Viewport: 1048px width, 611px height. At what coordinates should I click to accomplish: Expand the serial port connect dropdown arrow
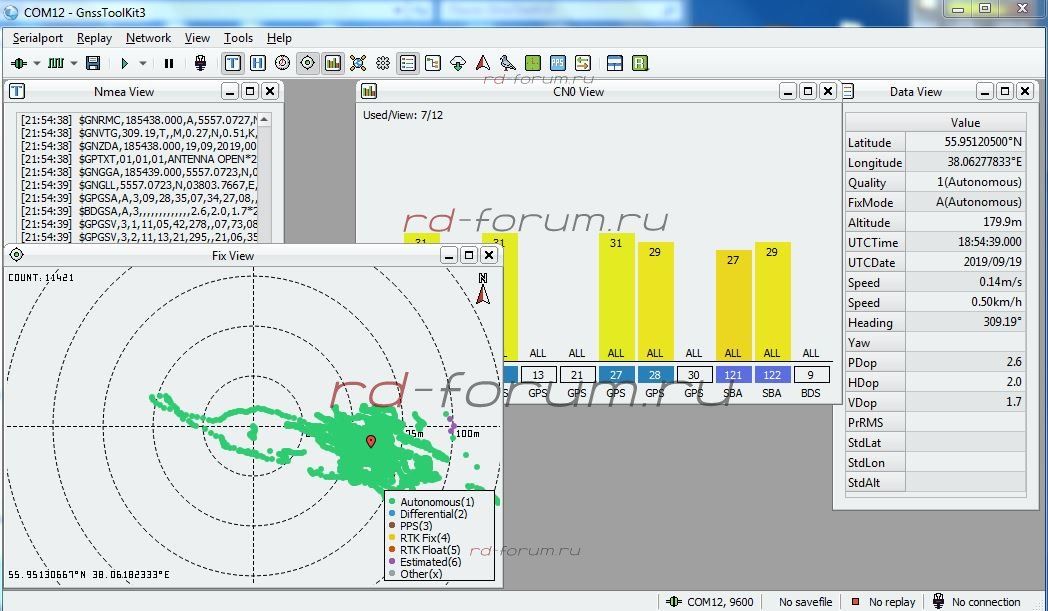(37, 63)
